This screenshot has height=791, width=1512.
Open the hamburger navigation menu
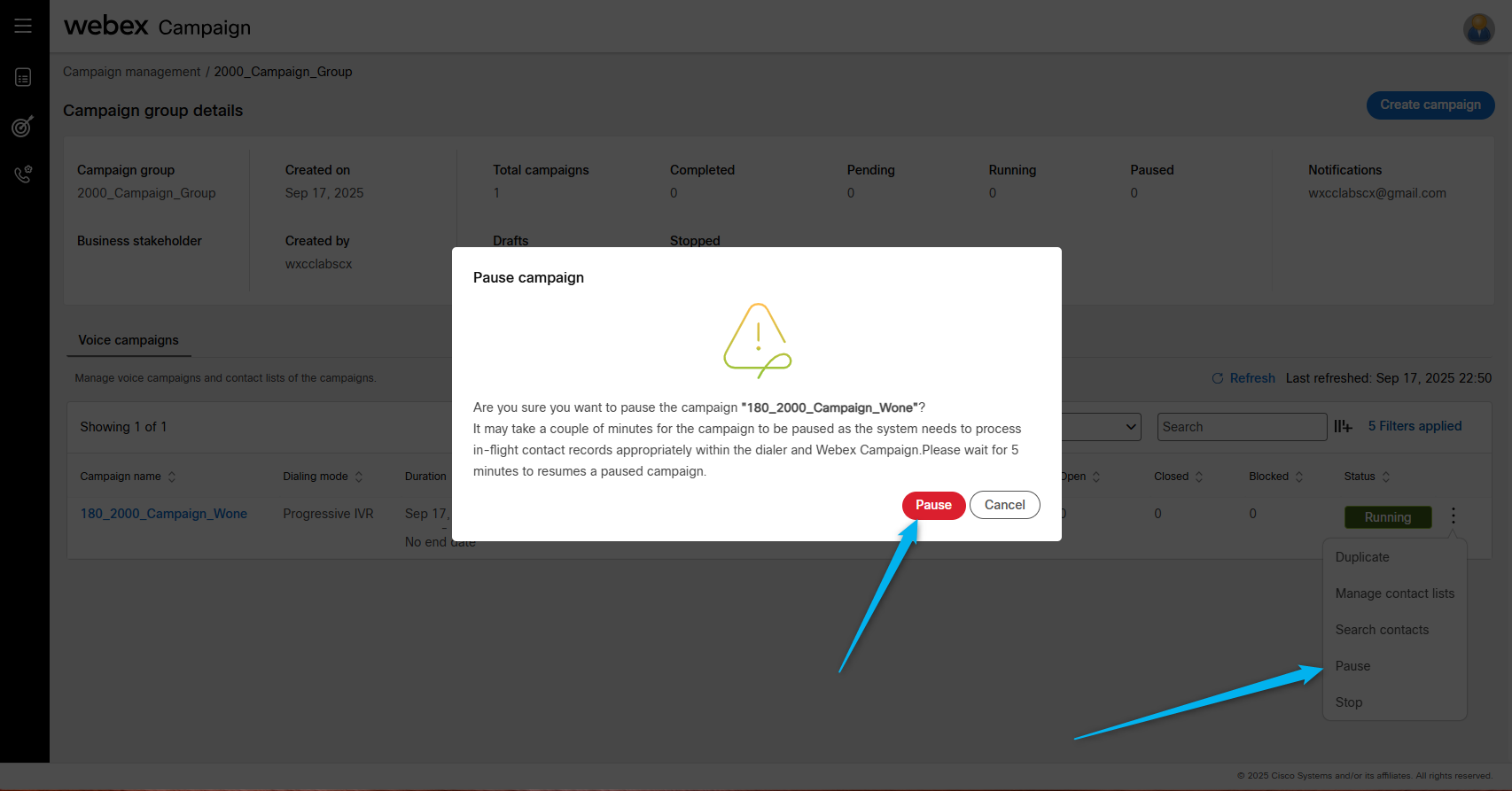[x=23, y=26]
